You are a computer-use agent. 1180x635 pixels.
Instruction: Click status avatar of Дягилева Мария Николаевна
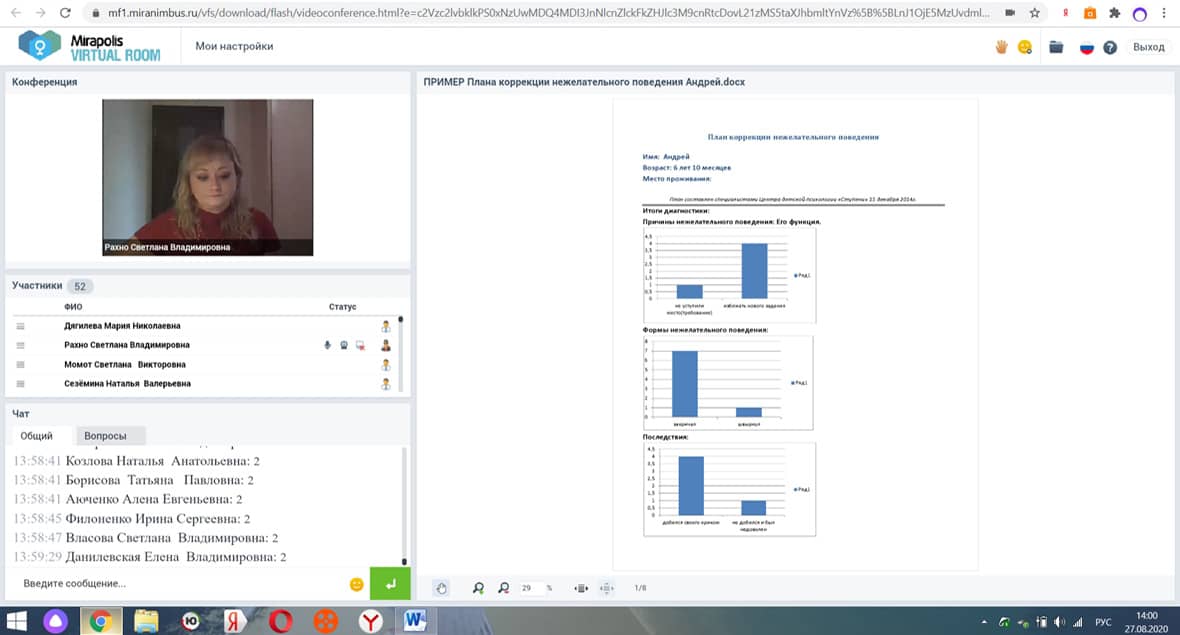pos(385,326)
